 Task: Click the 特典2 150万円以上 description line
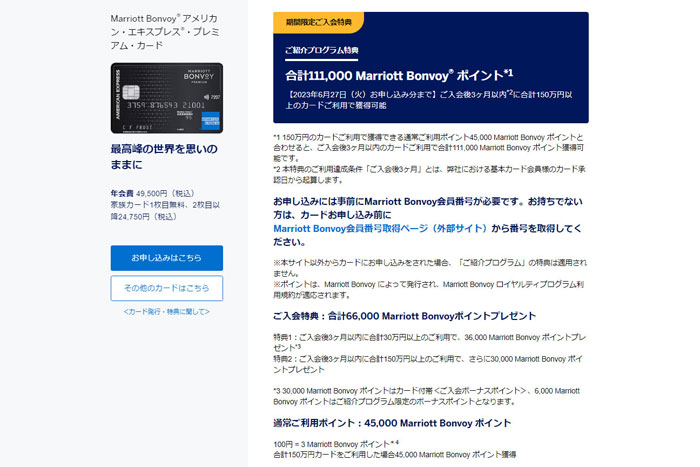tap(428, 364)
